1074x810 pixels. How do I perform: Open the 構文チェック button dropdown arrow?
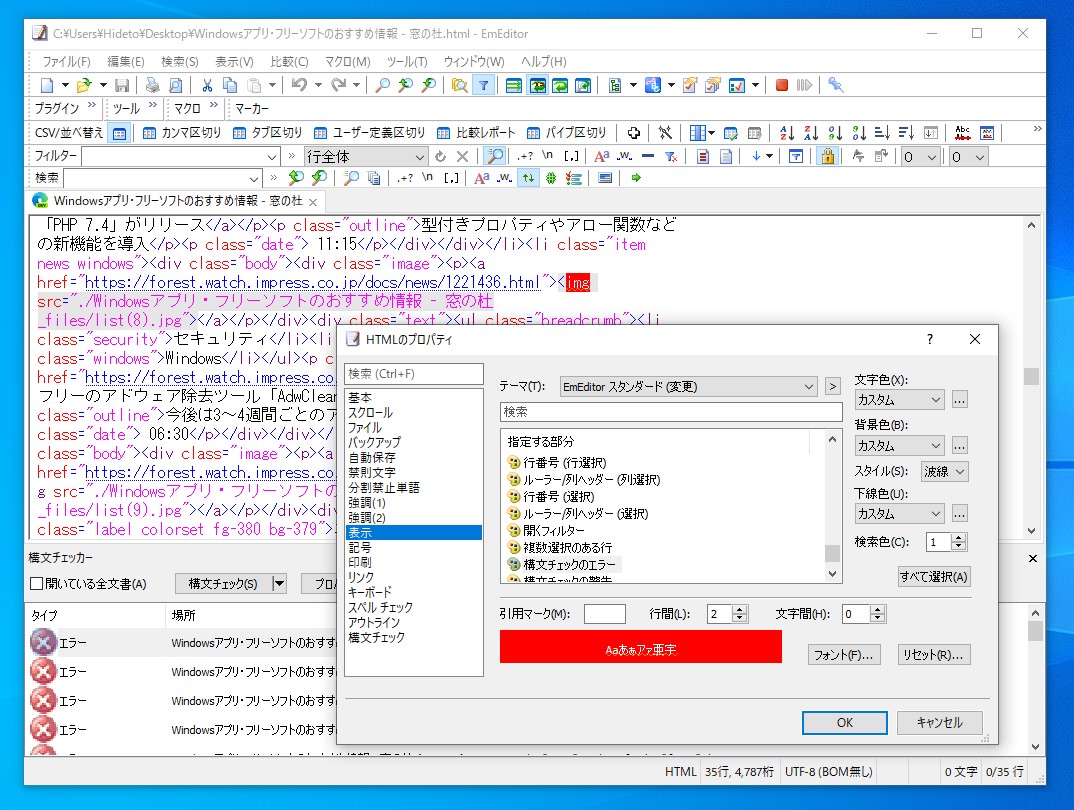[x=279, y=584]
